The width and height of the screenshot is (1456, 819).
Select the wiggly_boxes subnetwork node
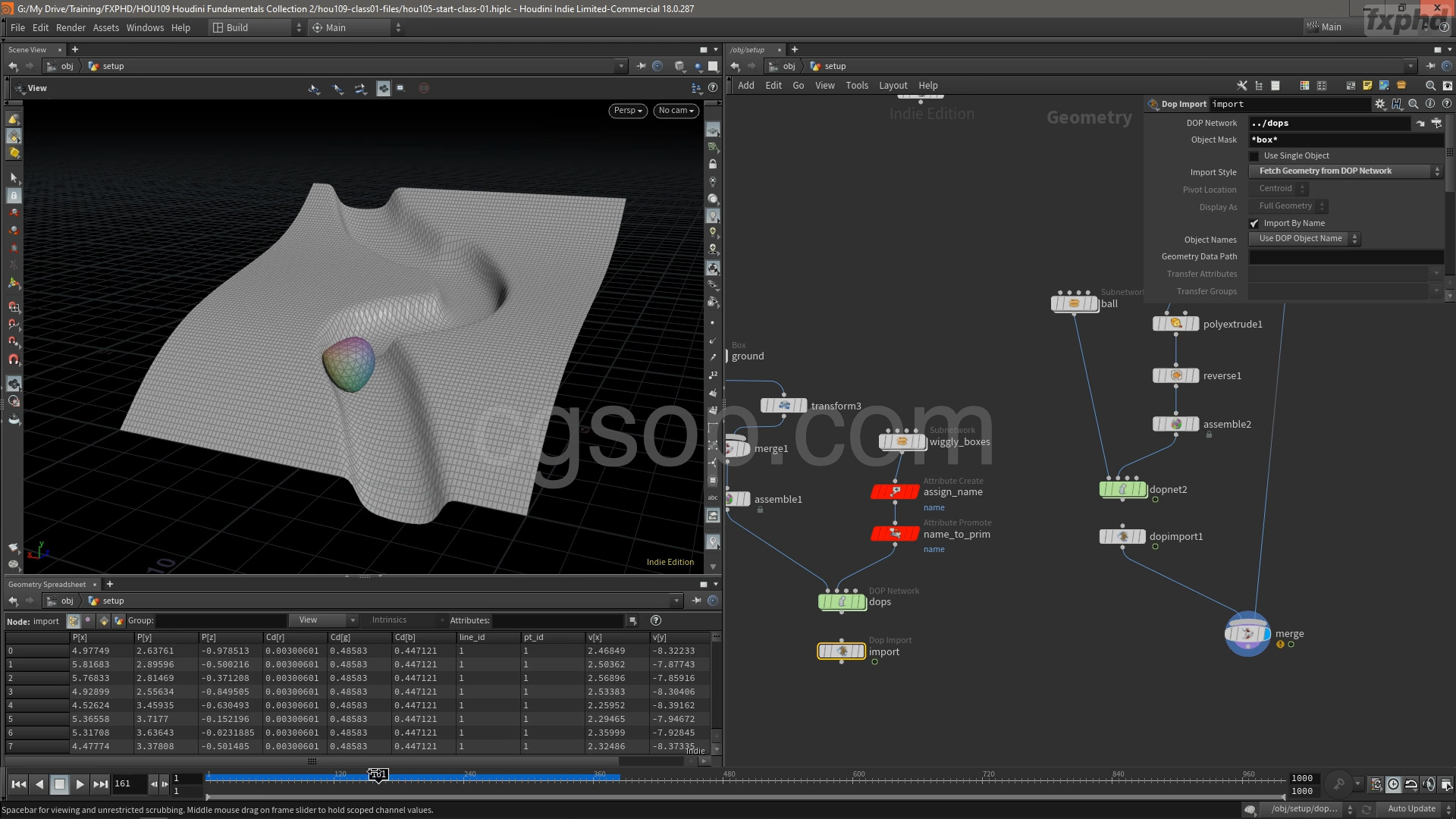click(x=902, y=441)
